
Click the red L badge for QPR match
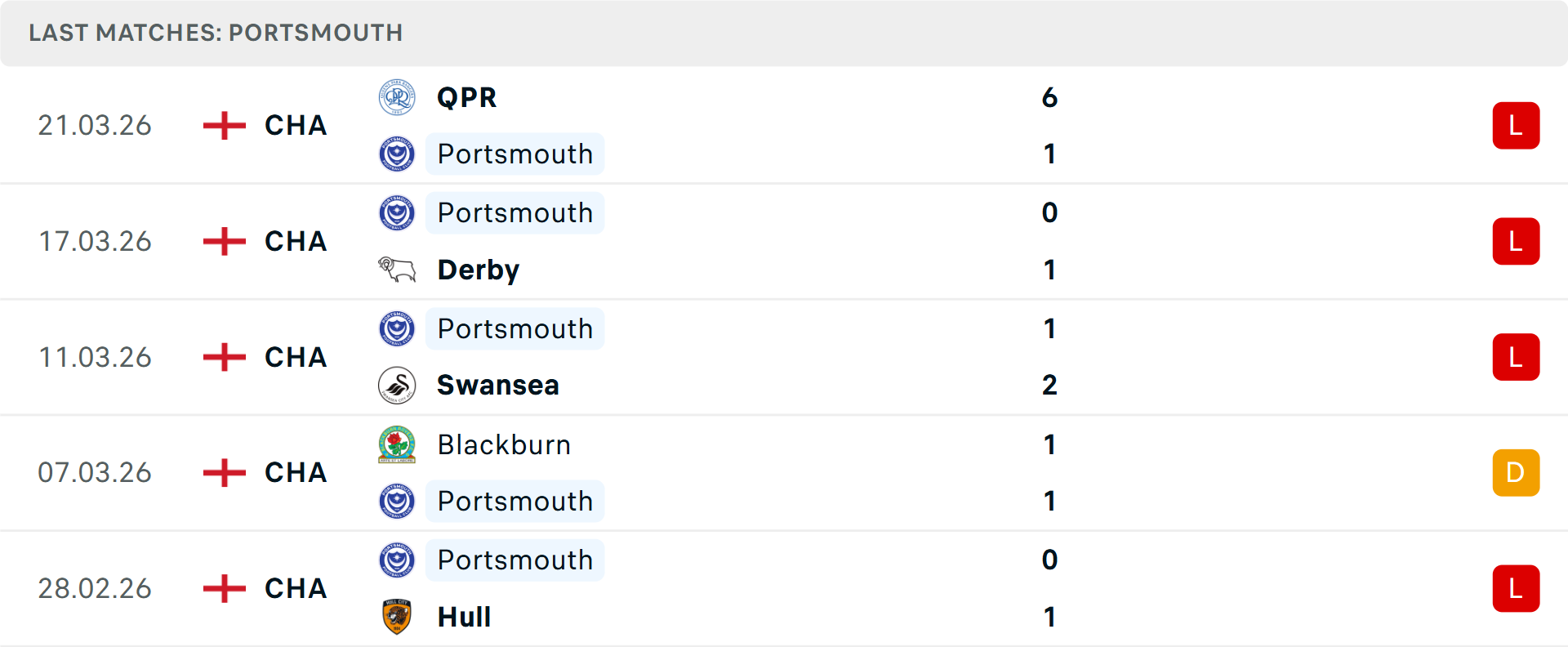click(x=1517, y=125)
